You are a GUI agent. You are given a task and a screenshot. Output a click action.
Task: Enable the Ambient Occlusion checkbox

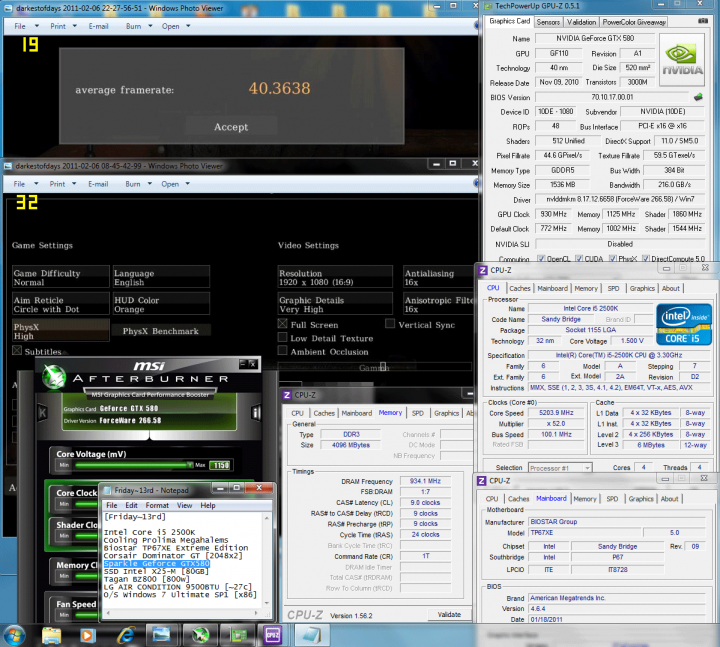283,351
